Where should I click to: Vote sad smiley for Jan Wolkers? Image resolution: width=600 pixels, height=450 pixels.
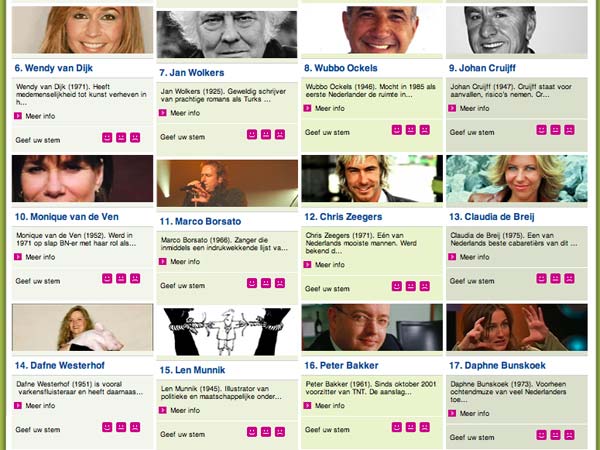pyautogui.click(x=280, y=134)
